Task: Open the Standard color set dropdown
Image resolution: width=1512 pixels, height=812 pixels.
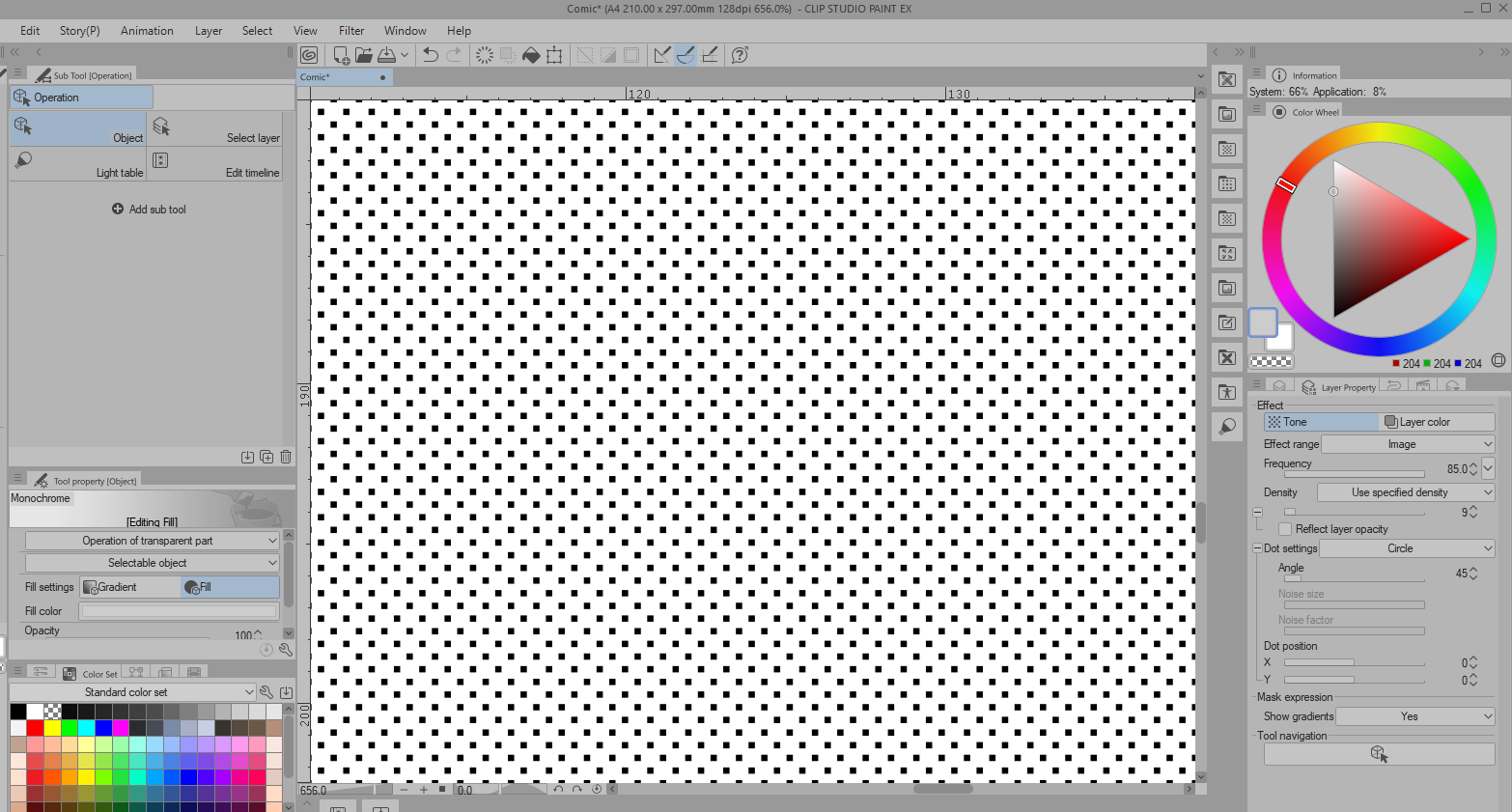Action: click(x=133, y=692)
